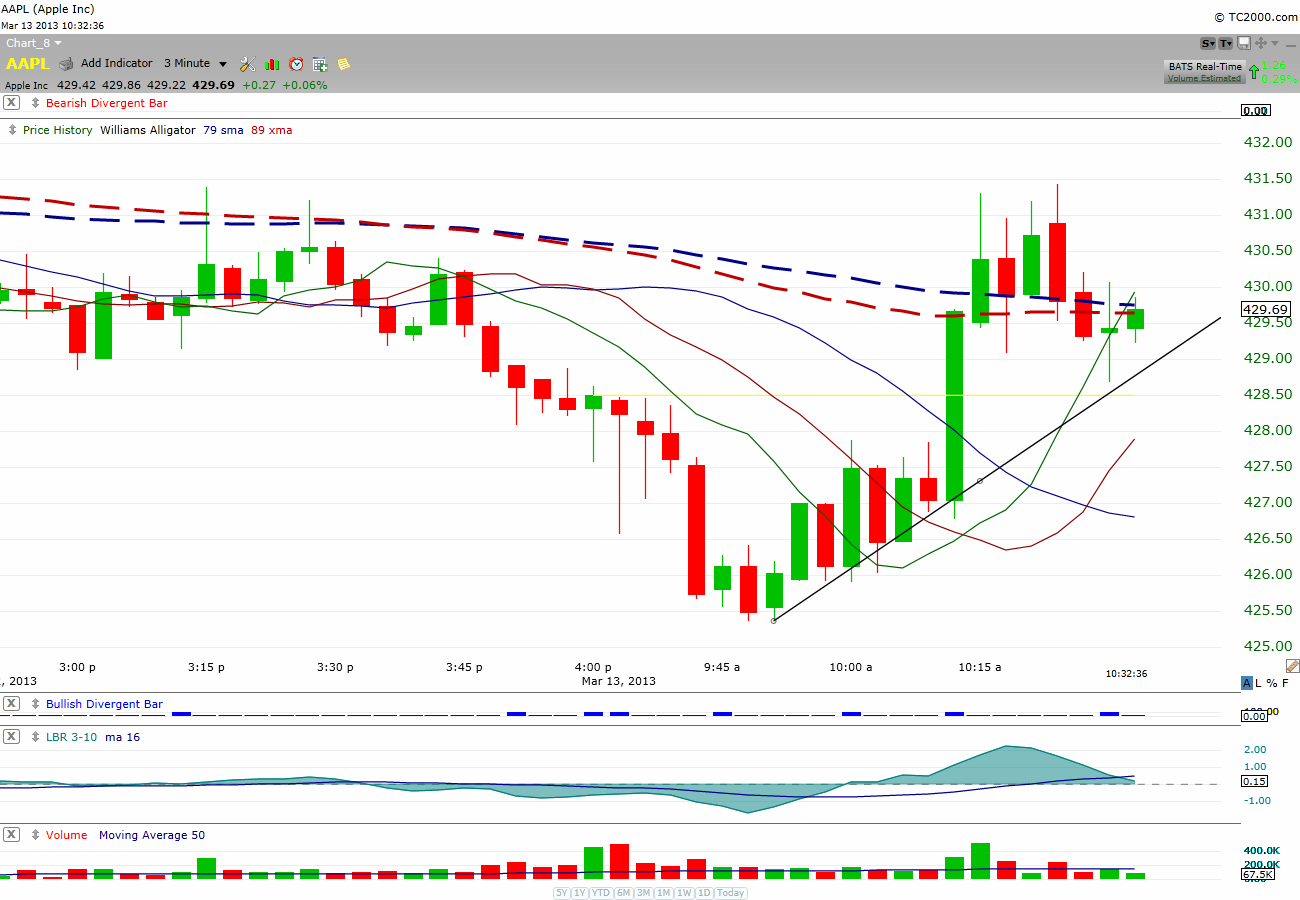
Task: Click the small arrow after move icon
Action: [x=1274, y=43]
